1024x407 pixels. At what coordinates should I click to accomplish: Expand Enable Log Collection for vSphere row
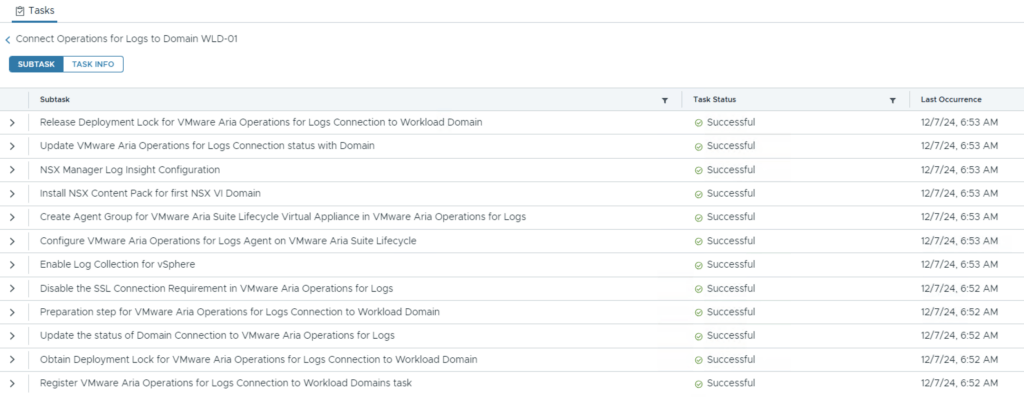(12, 264)
